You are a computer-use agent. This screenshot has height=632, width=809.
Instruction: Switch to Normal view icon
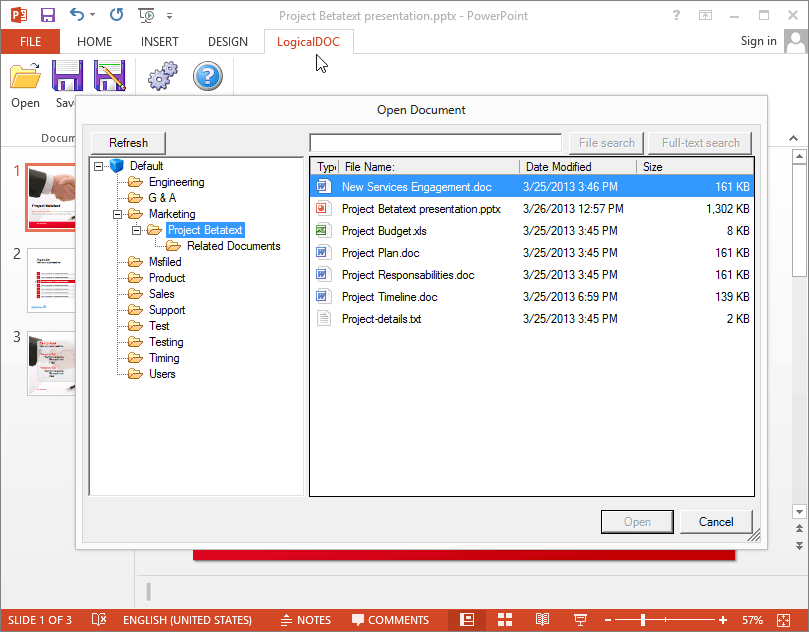point(467,620)
